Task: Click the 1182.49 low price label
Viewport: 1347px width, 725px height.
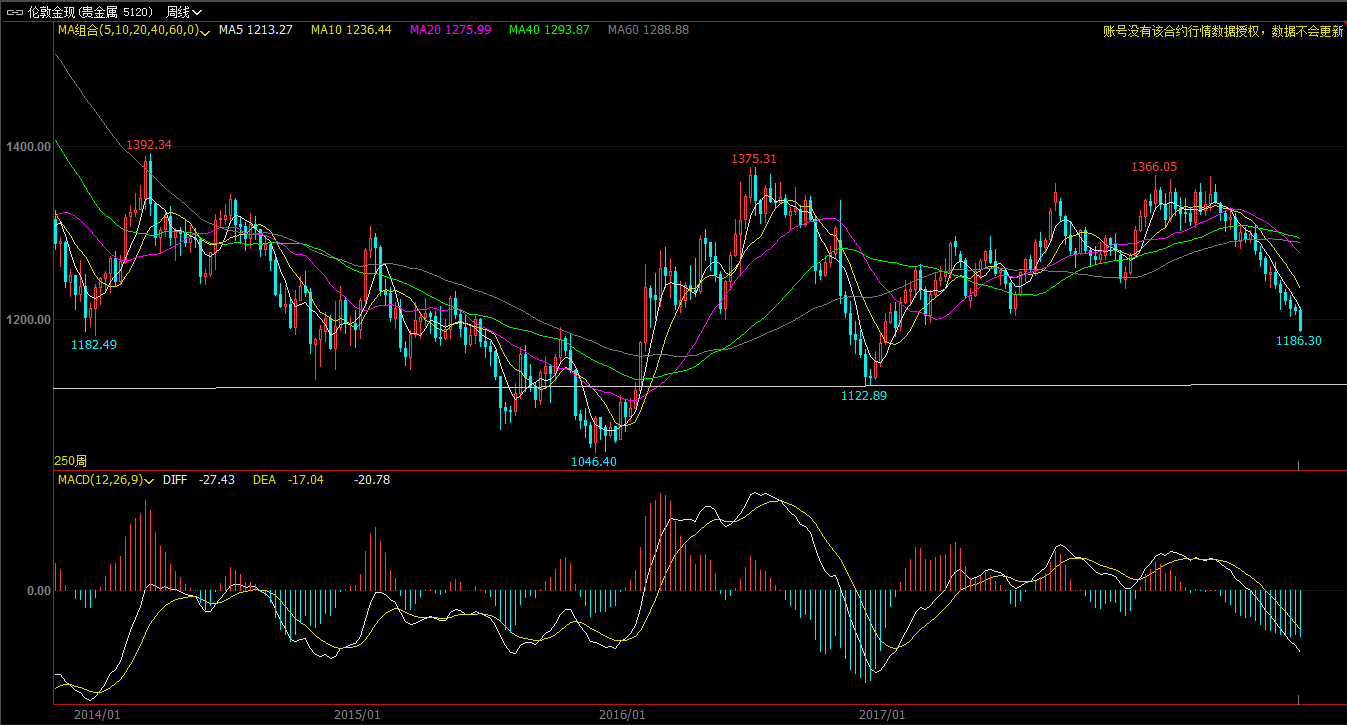Action: coord(94,344)
